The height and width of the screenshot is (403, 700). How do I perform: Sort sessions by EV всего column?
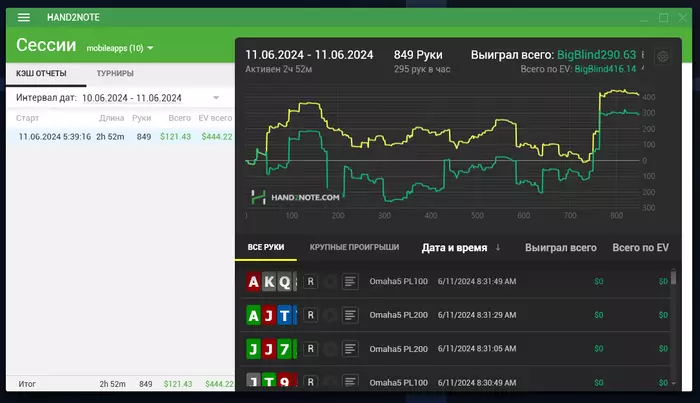coord(215,118)
